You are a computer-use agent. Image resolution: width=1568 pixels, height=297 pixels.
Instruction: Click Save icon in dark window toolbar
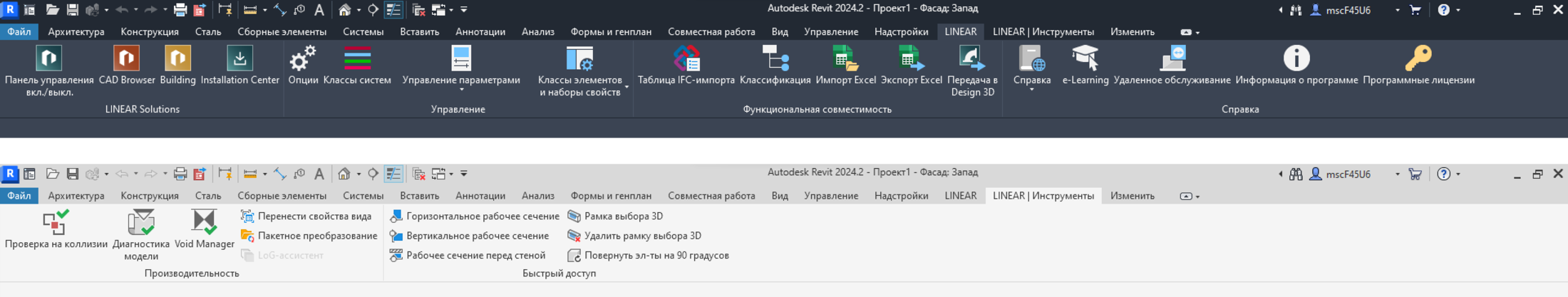pos(73,10)
